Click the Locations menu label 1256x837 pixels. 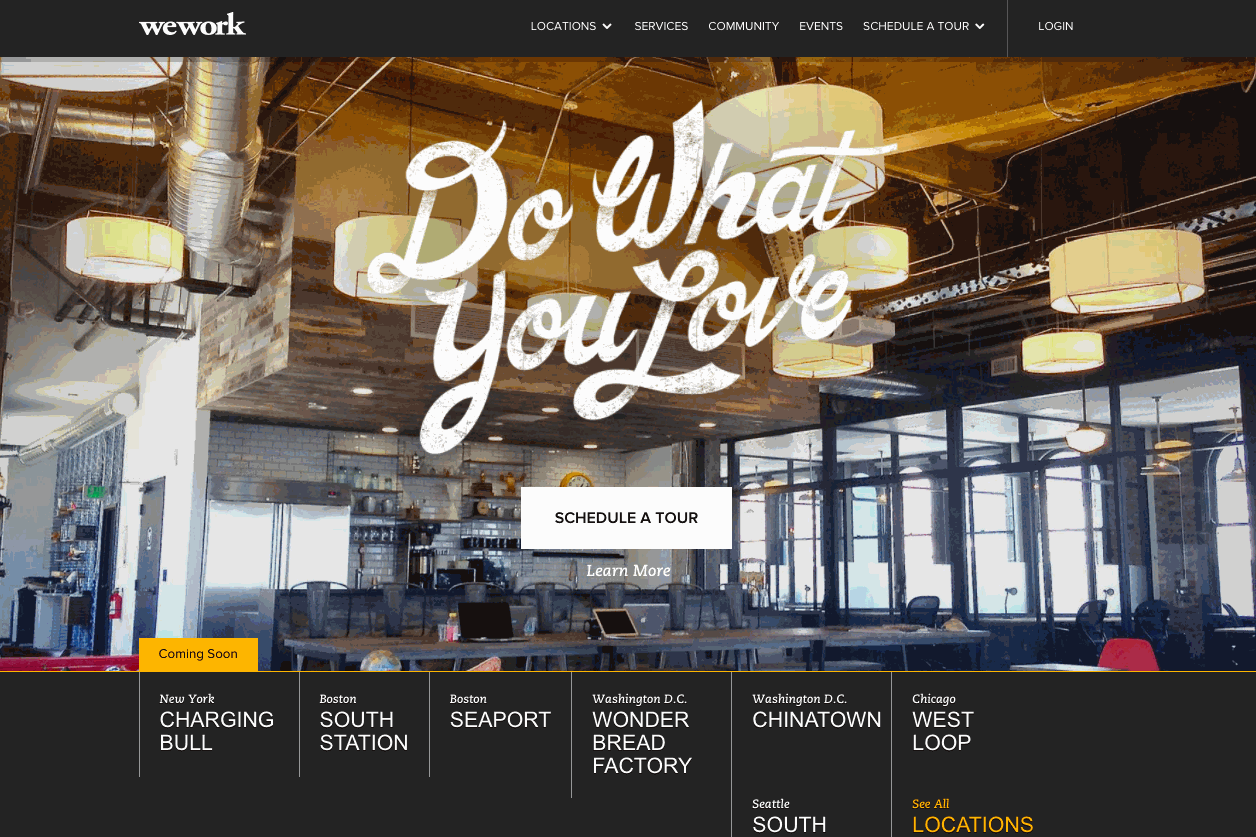(x=563, y=26)
